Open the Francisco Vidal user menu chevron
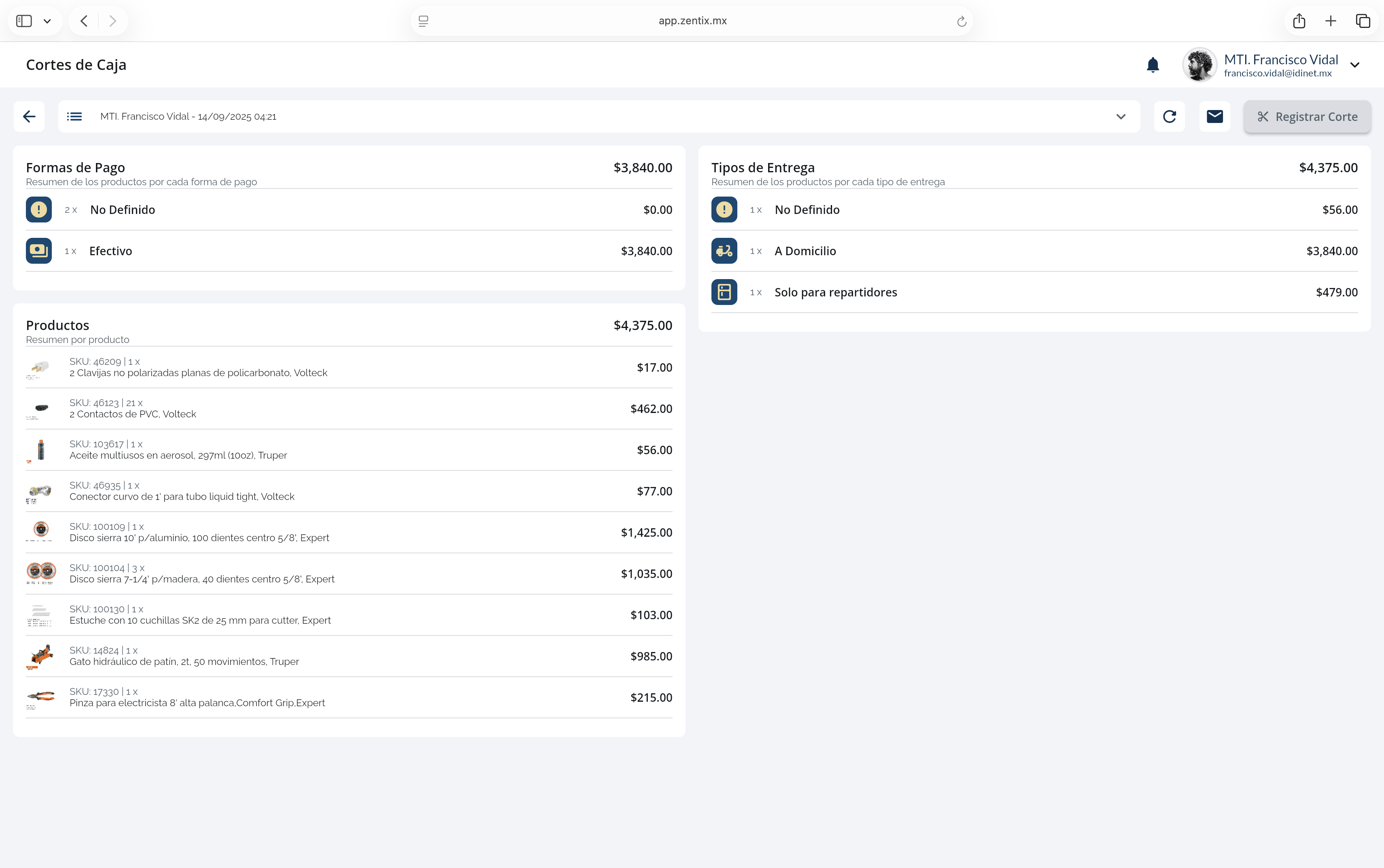1384x868 pixels. coord(1355,65)
